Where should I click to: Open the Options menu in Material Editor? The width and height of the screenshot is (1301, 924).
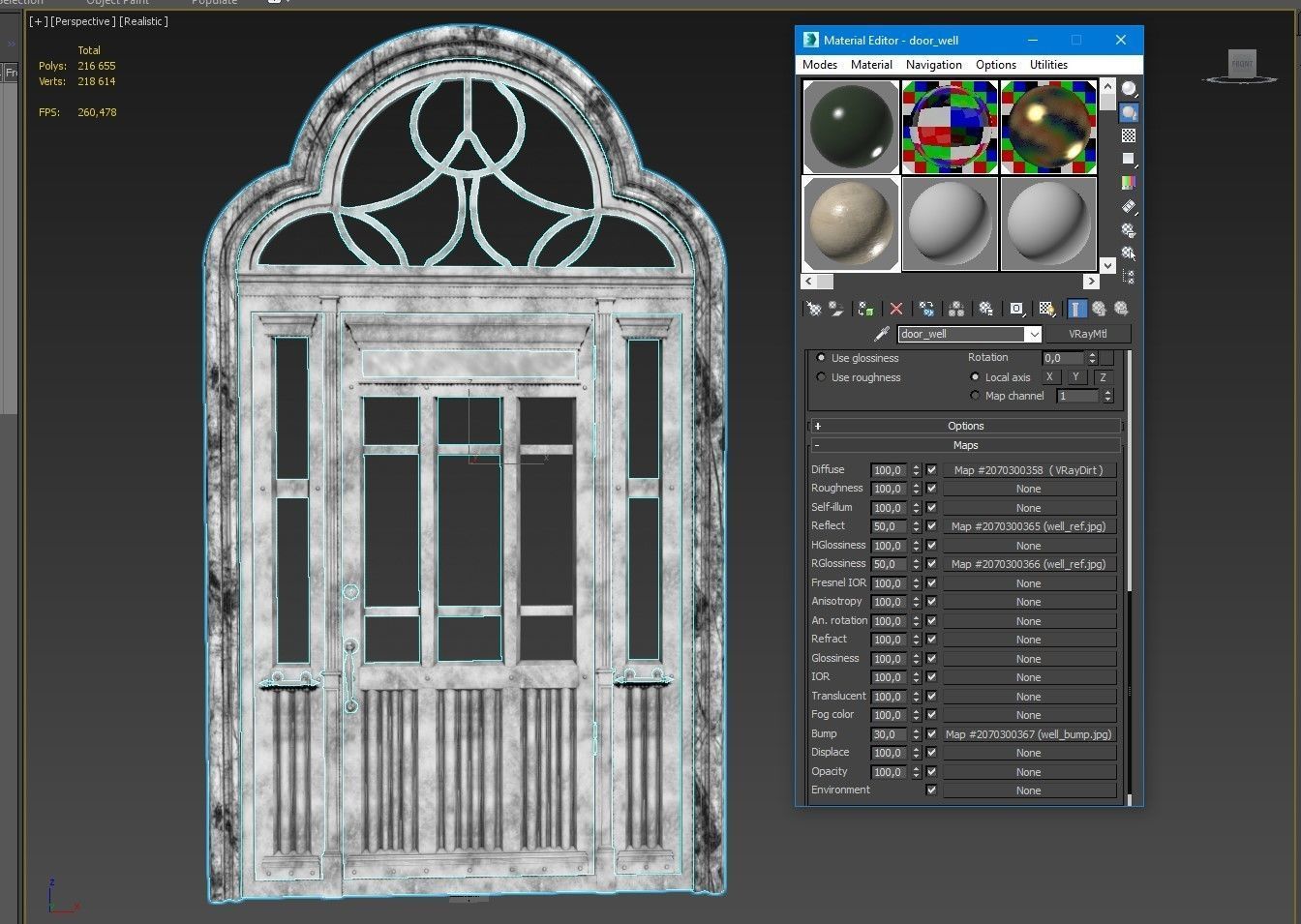(x=996, y=65)
